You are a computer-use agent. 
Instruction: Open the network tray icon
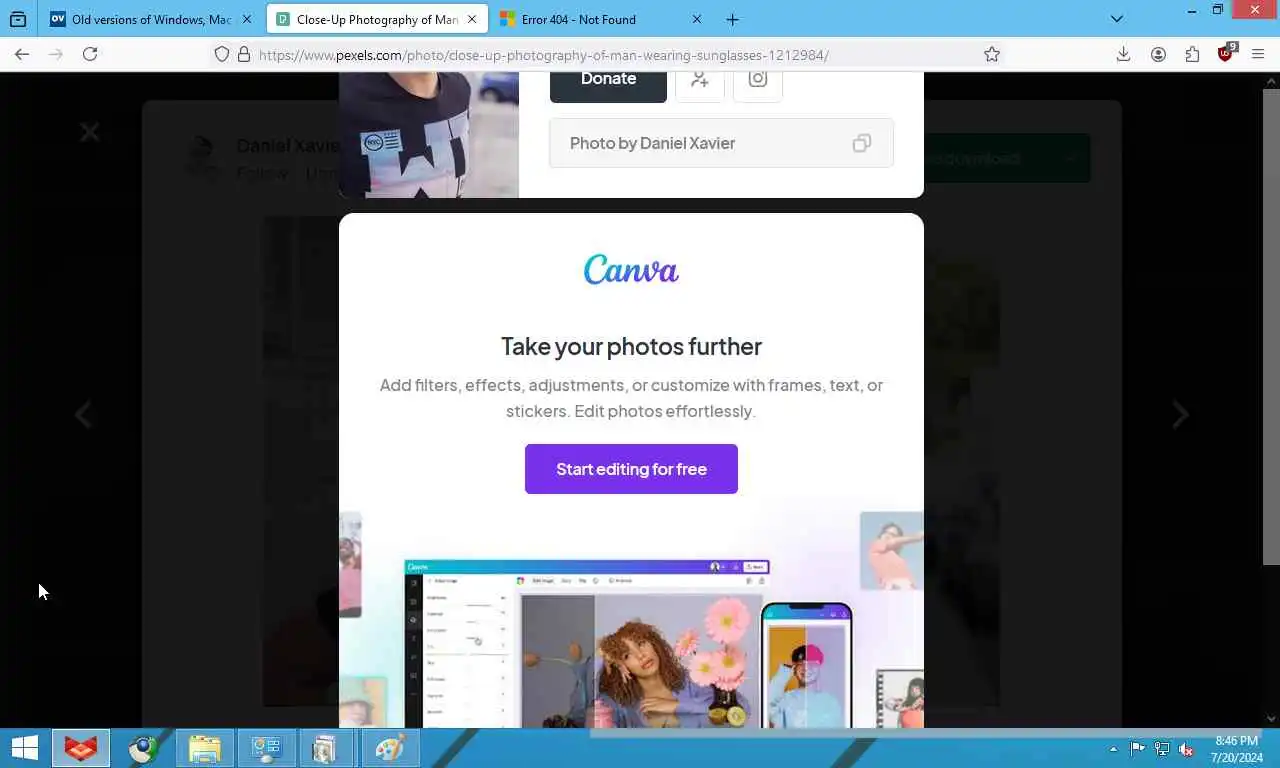tap(1162, 749)
